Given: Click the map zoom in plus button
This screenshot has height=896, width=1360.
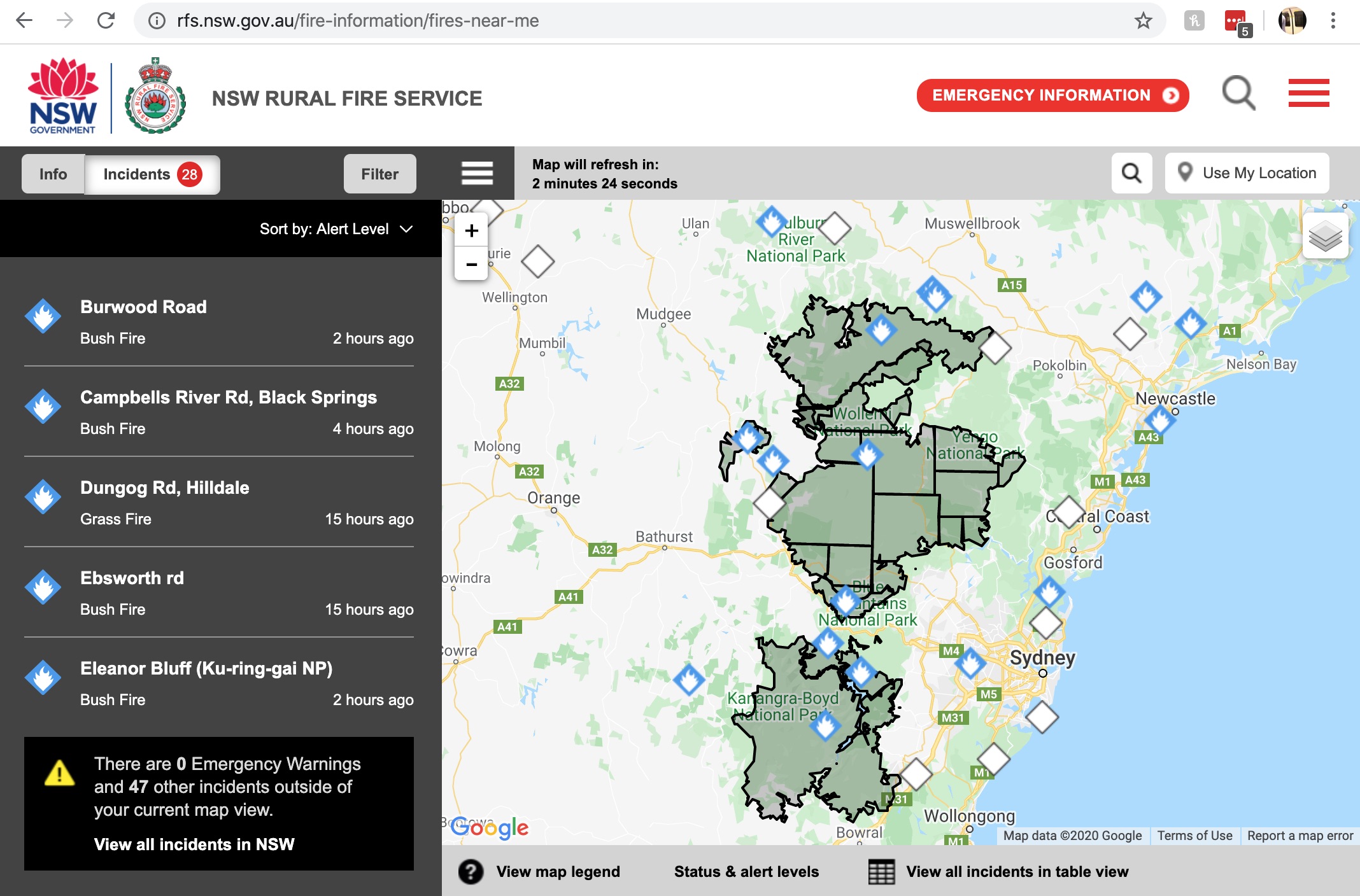Looking at the screenshot, I should coord(471,230).
